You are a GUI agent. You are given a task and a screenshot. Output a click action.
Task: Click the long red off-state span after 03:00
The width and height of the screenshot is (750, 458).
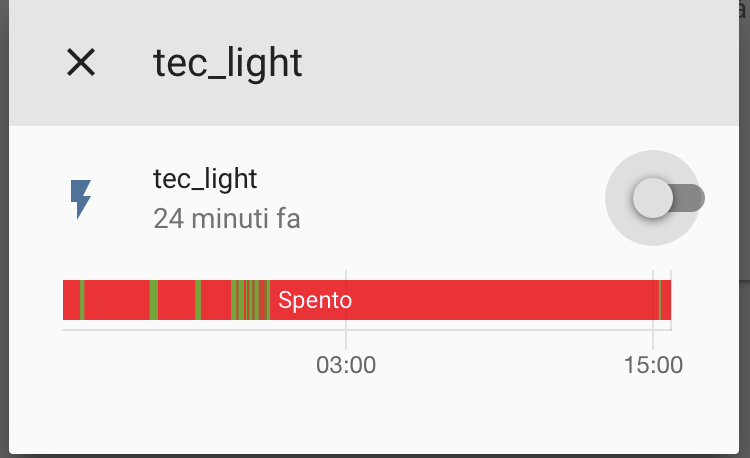502,300
